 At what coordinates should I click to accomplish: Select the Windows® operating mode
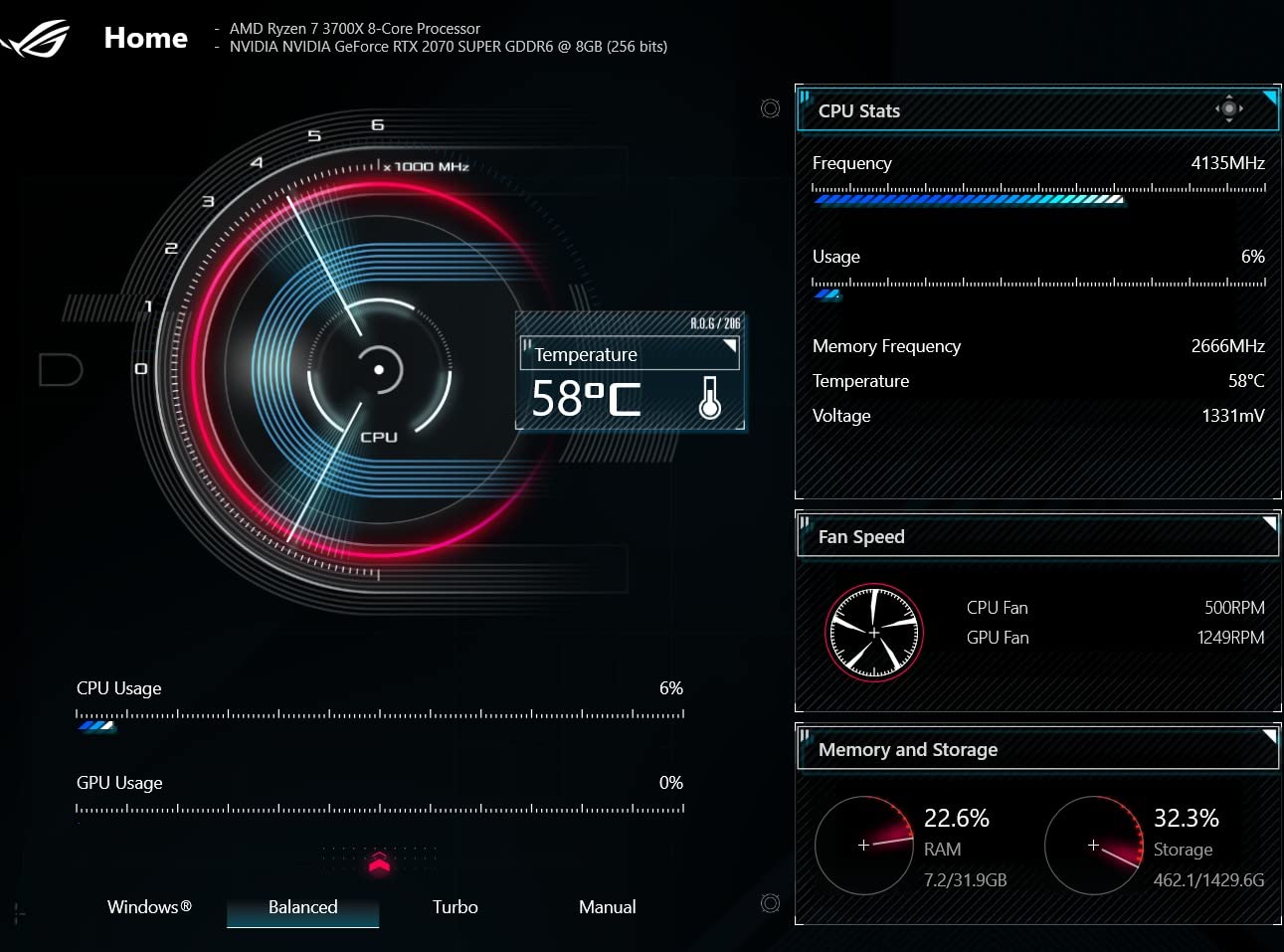[x=149, y=906]
